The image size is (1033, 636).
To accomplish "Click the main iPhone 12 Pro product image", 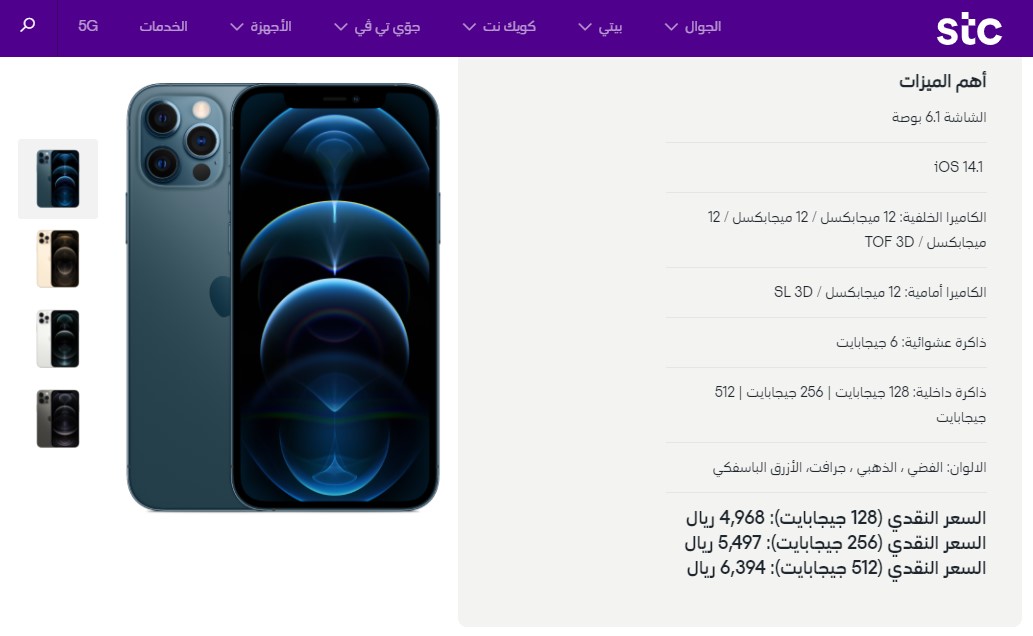I will coord(283,297).
